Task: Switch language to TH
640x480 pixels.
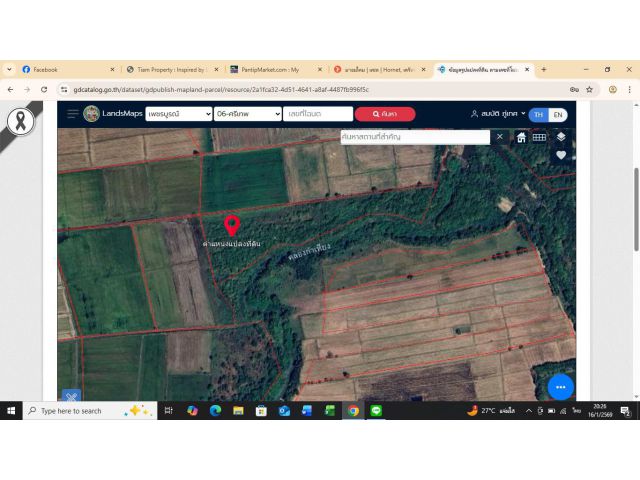Action: (539, 114)
